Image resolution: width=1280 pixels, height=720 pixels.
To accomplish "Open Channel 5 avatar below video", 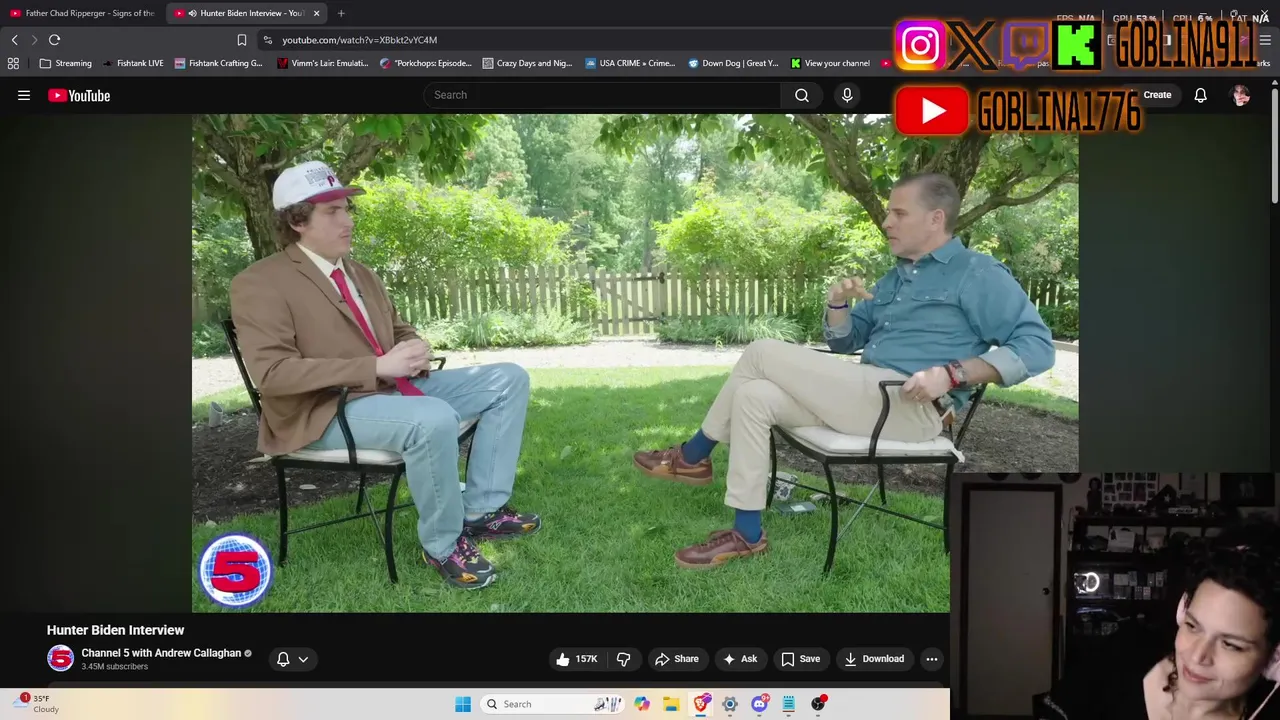I will click(60, 658).
